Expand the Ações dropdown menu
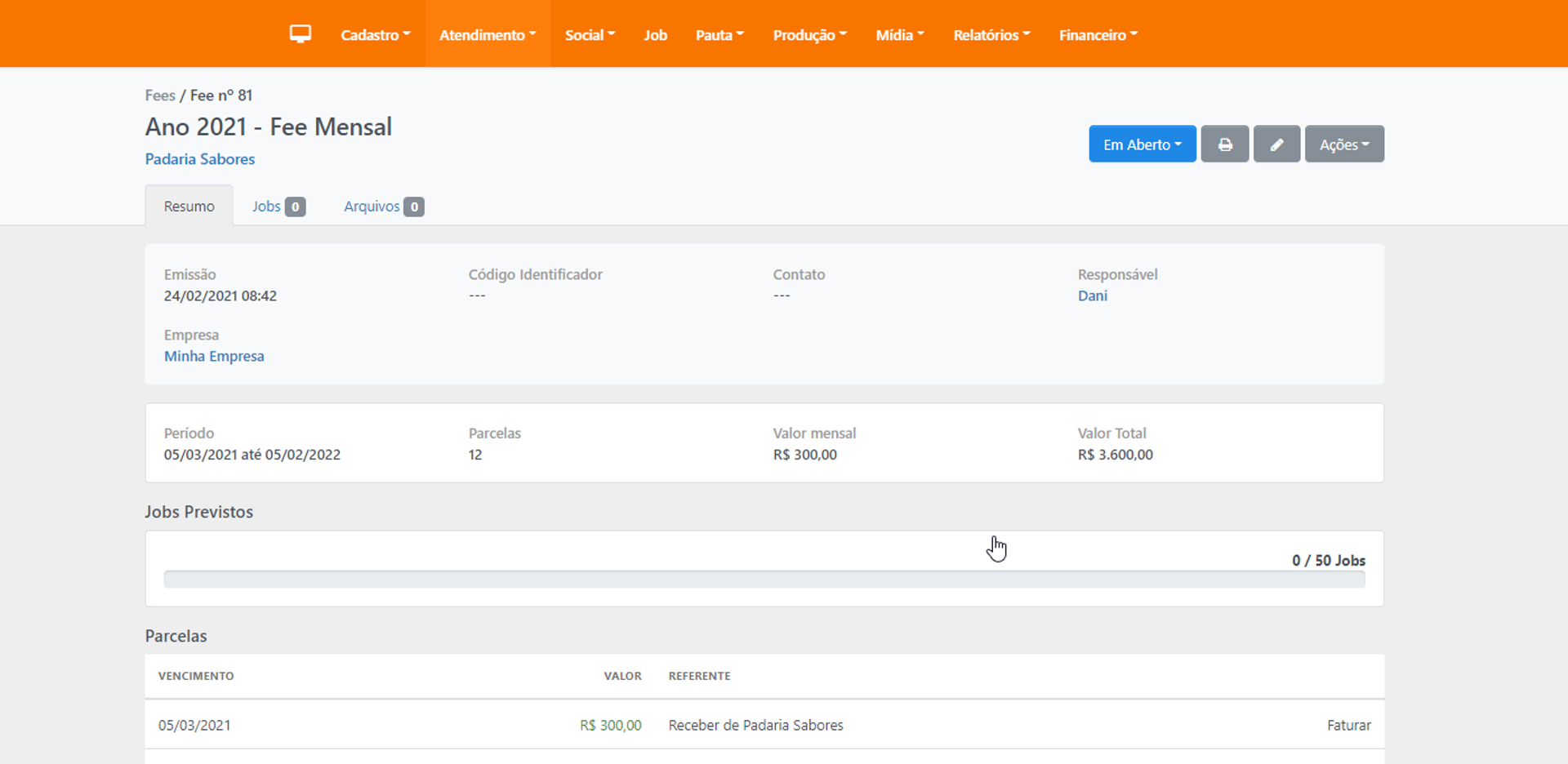The width and height of the screenshot is (1568, 764). tap(1343, 144)
